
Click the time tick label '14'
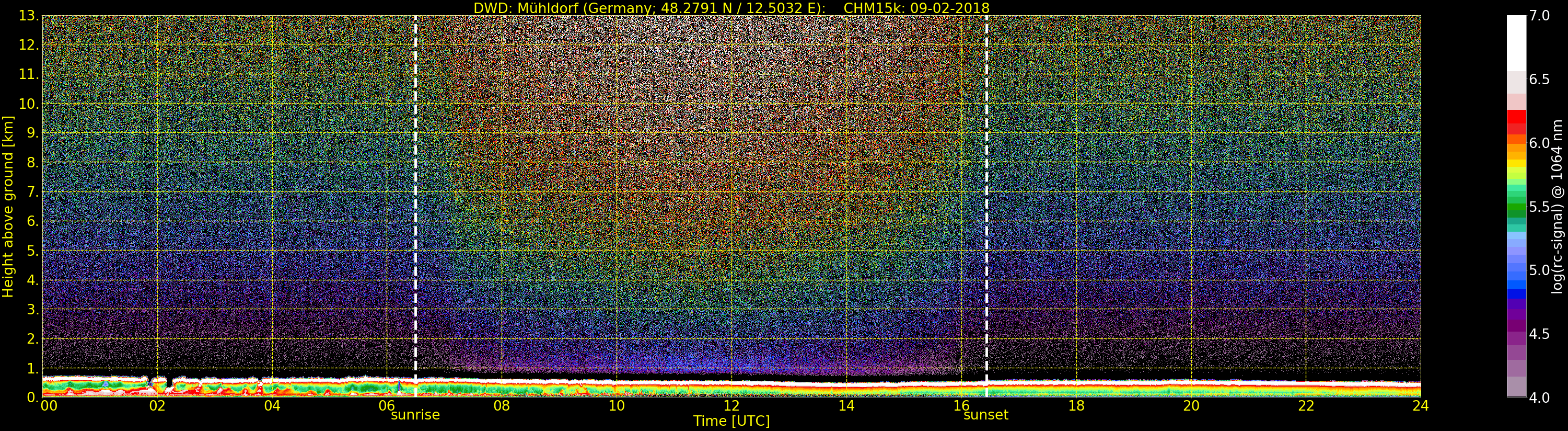[x=846, y=406]
